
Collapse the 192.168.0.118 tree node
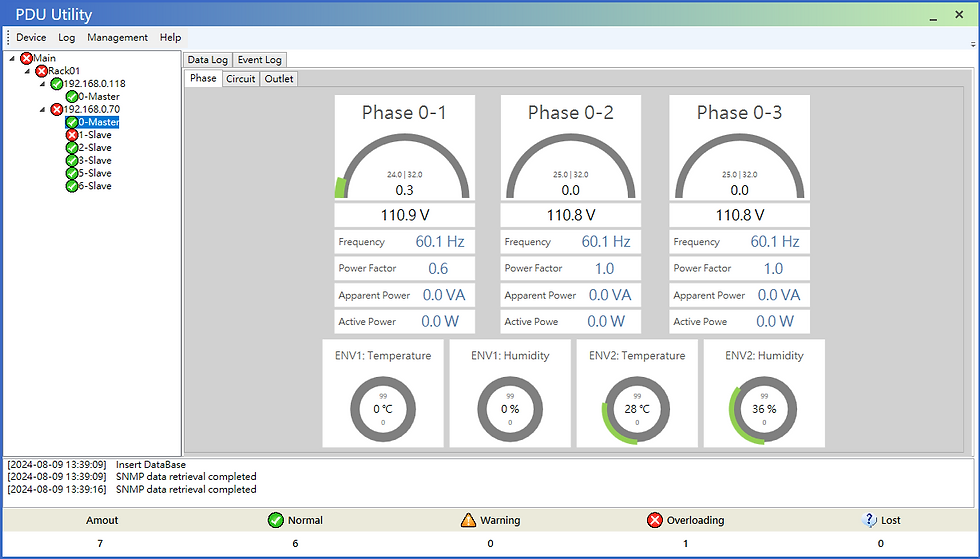point(42,84)
